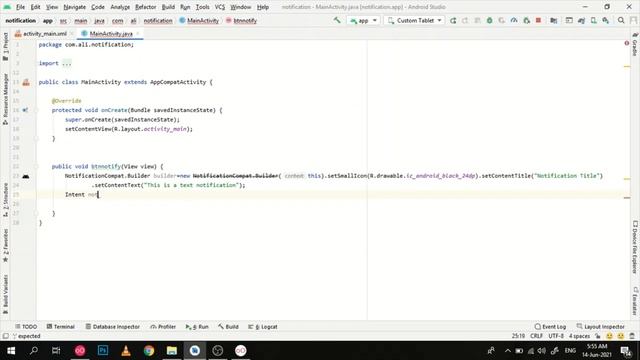Open the Emulator side panel
The width and height of the screenshot is (640, 360).
click(635, 301)
